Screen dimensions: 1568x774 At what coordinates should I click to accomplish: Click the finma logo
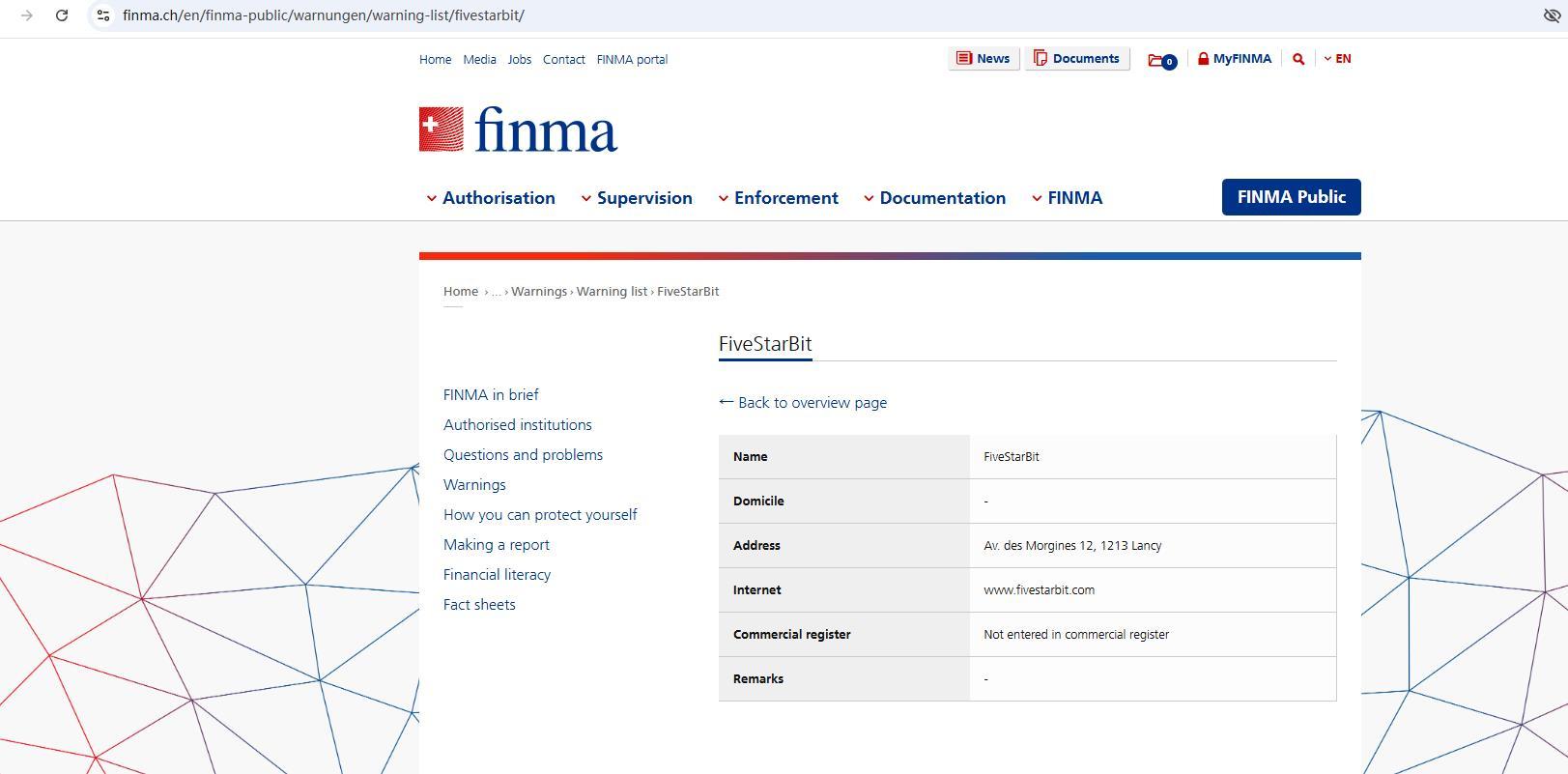click(x=518, y=130)
